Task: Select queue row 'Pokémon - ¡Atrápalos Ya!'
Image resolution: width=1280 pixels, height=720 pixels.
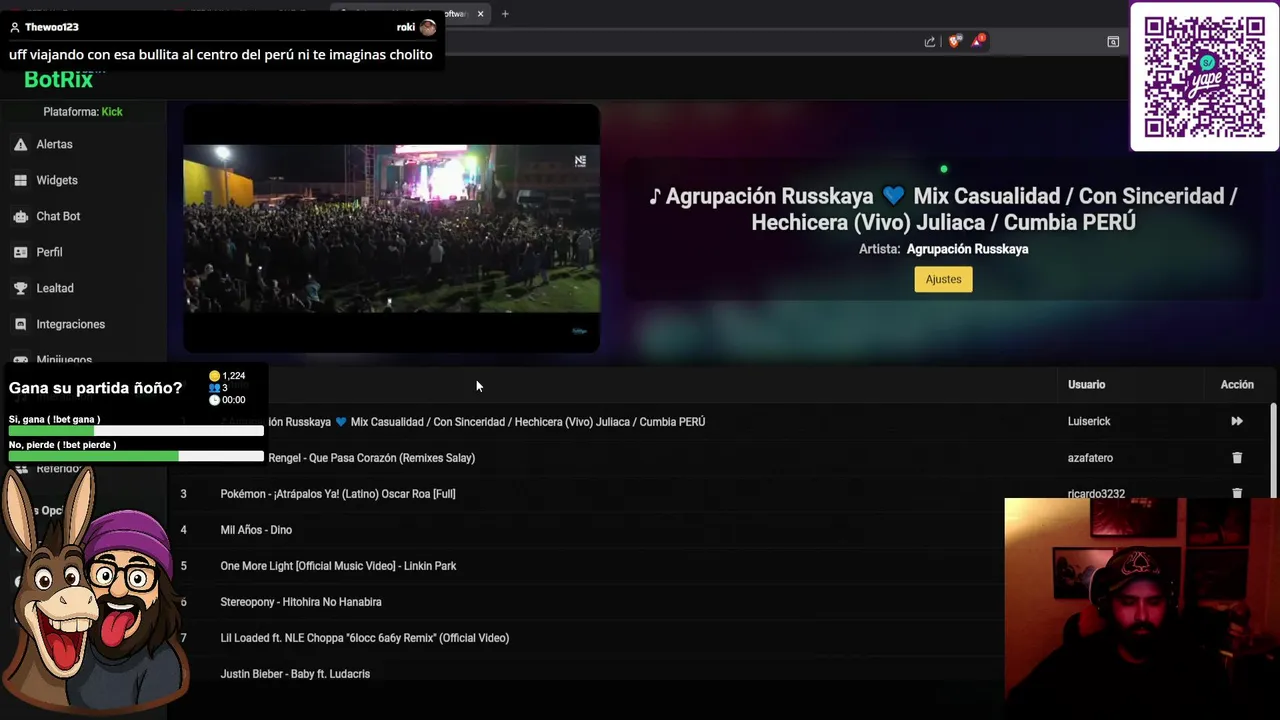Action: 337,494
